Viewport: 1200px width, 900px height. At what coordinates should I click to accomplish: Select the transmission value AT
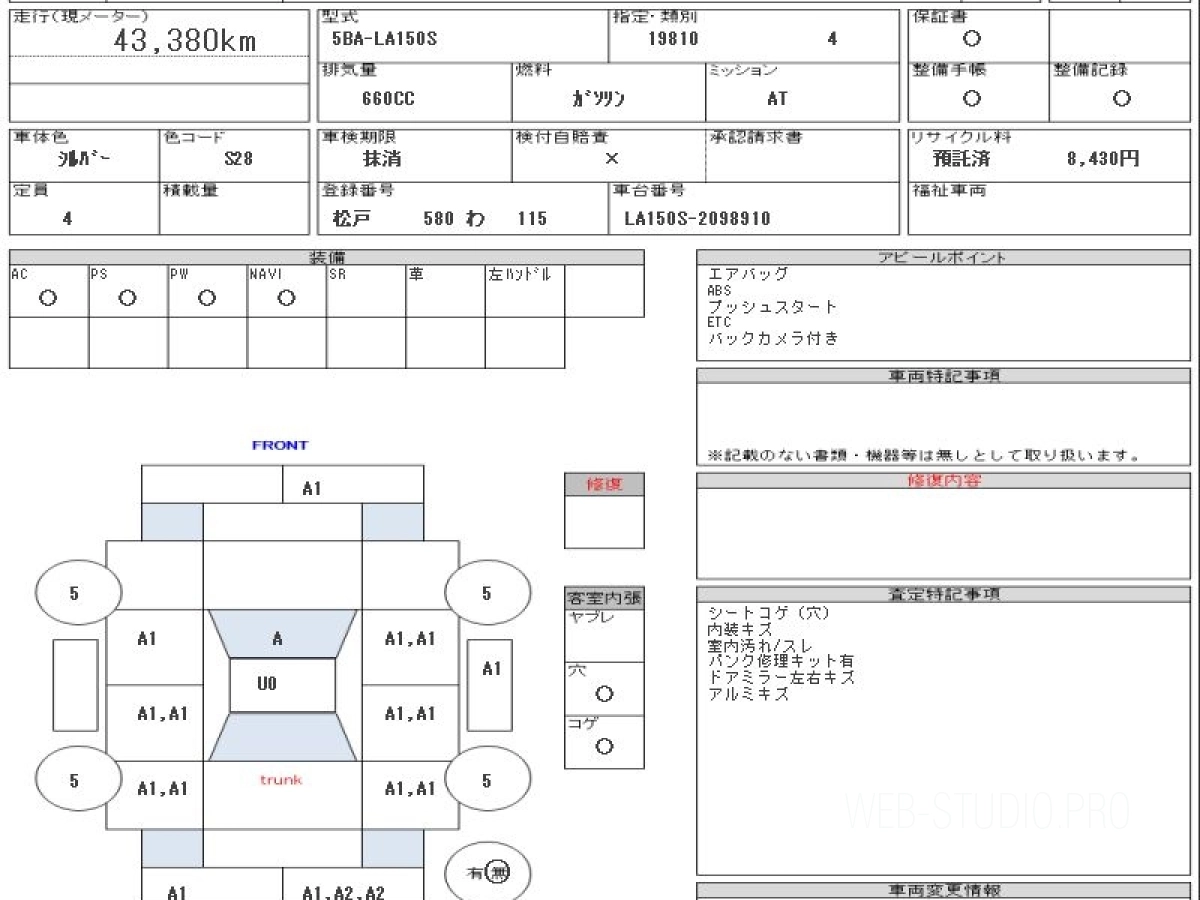tap(777, 99)
